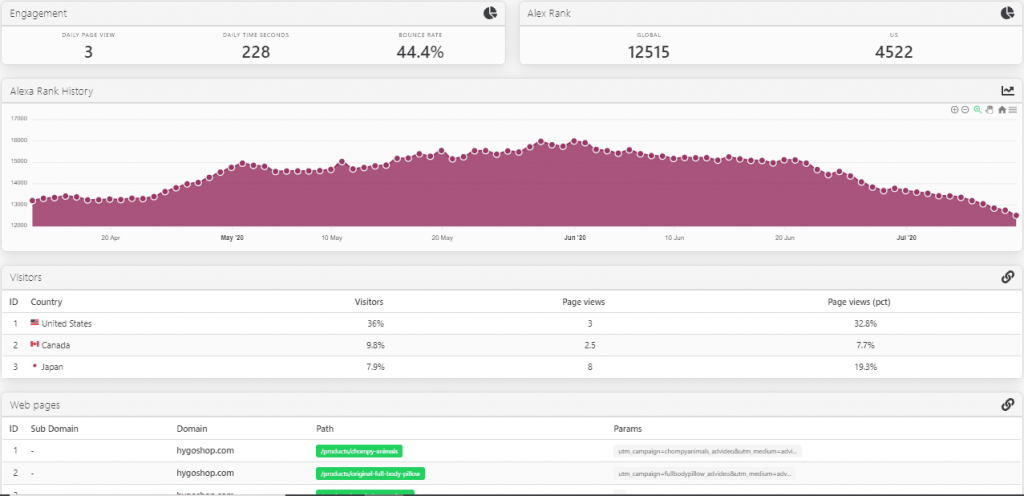Click the 7.9% visitors value

(374, 367)
